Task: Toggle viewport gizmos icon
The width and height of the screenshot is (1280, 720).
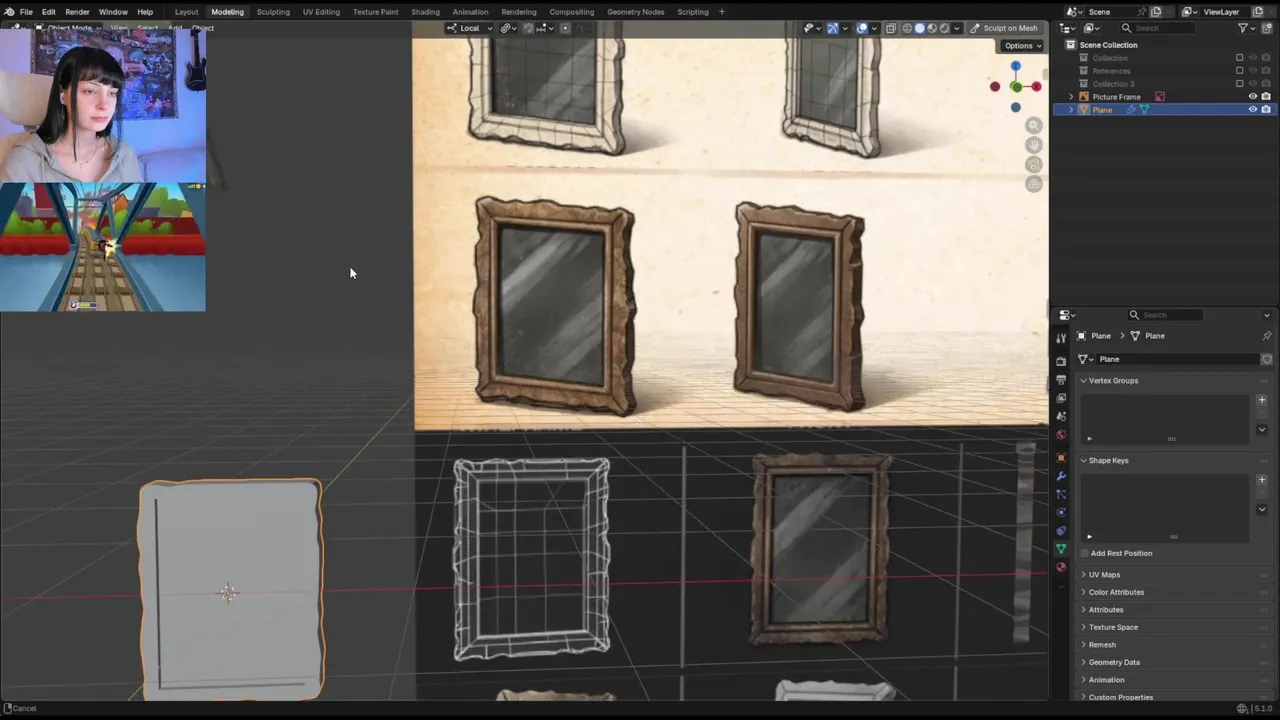Action: pyautogui.click(x=832, y=28)
